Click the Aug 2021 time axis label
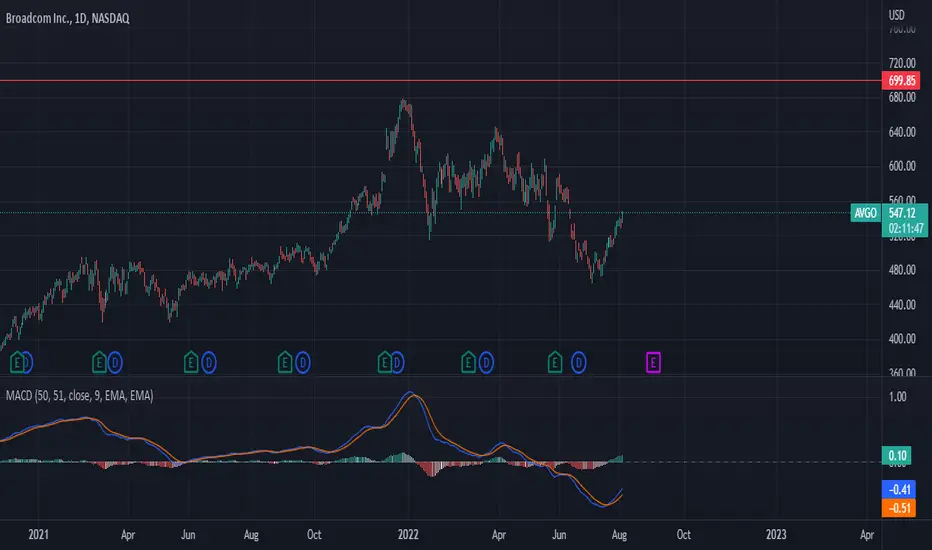The image size is (932, 550). pyautogui.click(x=251, y=535)
